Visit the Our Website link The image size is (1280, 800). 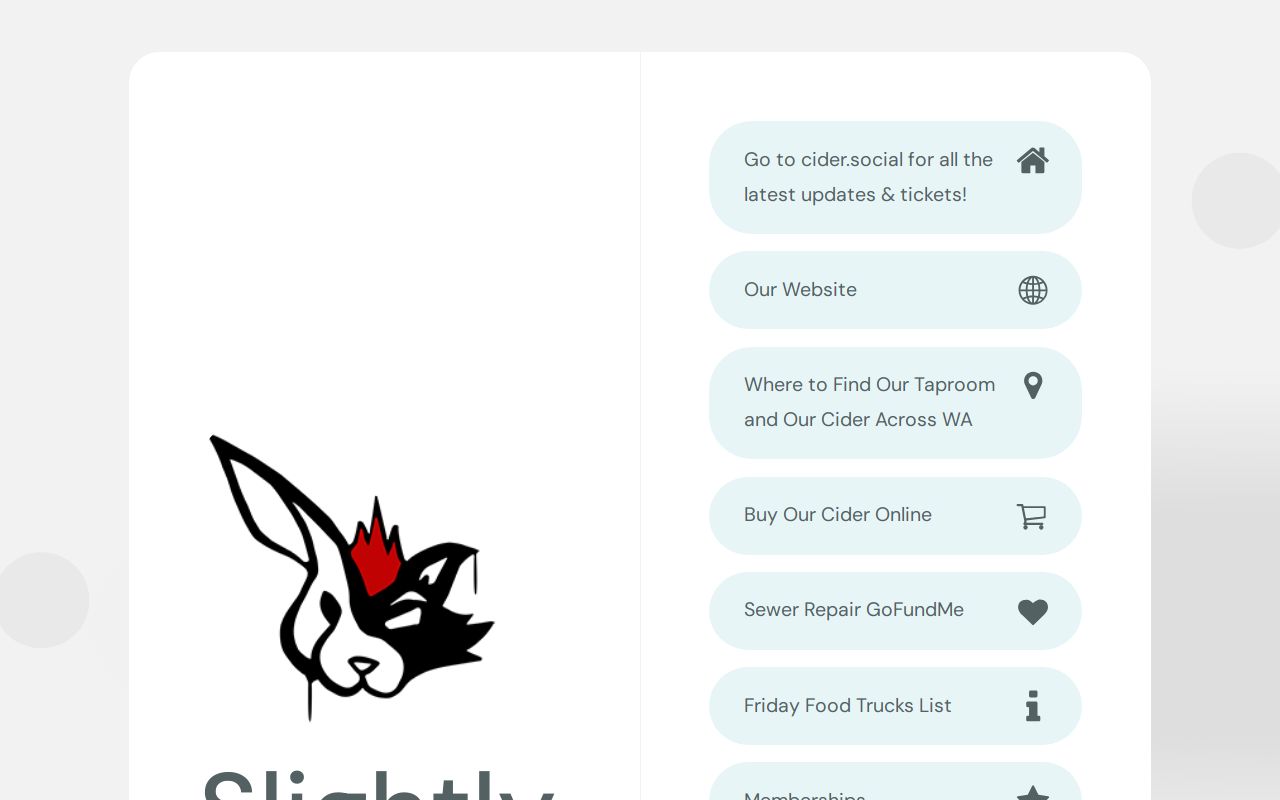pos(895,290)
